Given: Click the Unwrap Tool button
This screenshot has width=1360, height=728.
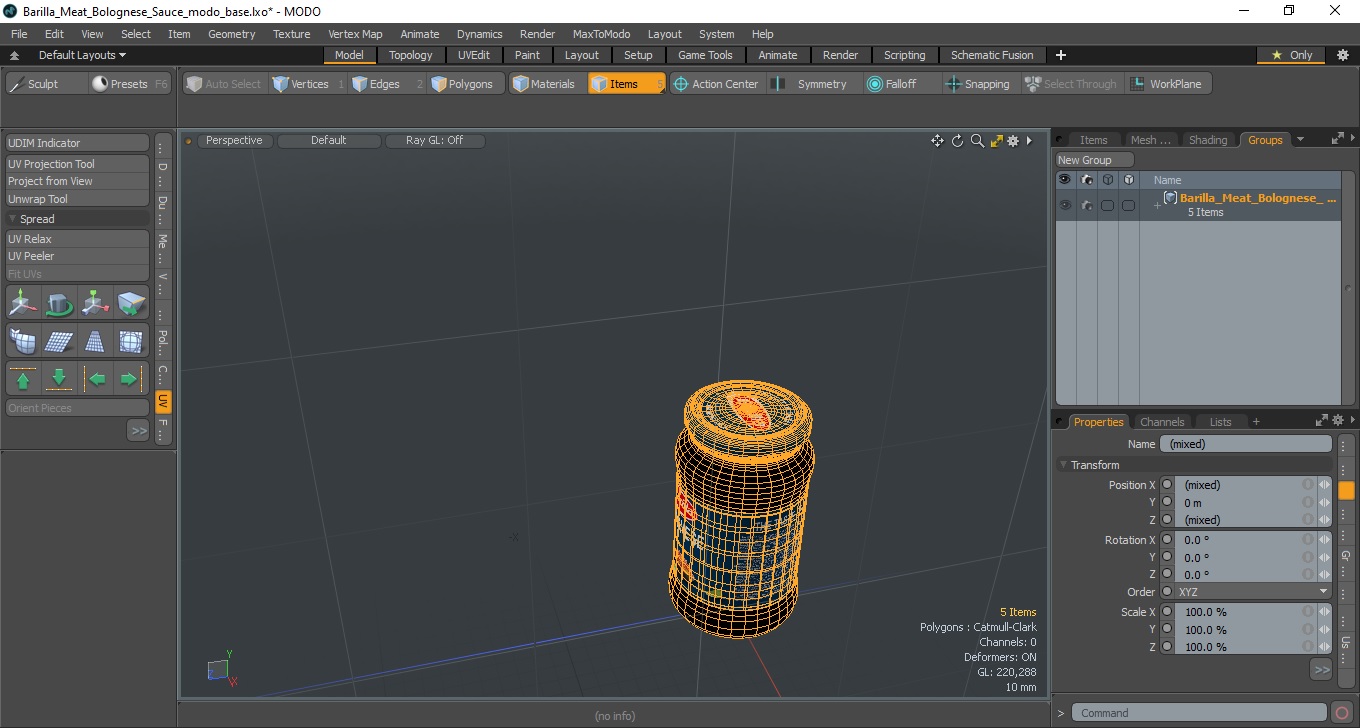Looking at the screenshot, I should coord(78,199).
